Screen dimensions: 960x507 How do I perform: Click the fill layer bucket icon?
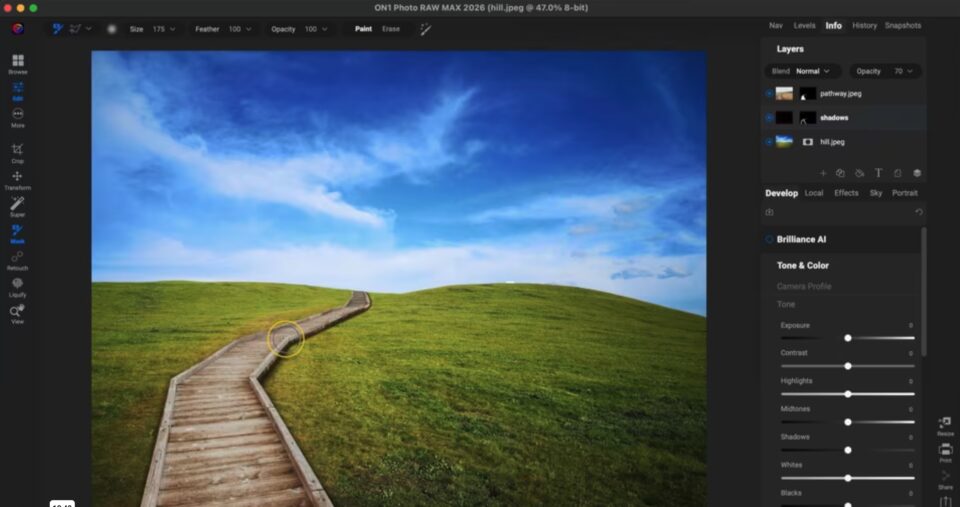click(860, 173)
